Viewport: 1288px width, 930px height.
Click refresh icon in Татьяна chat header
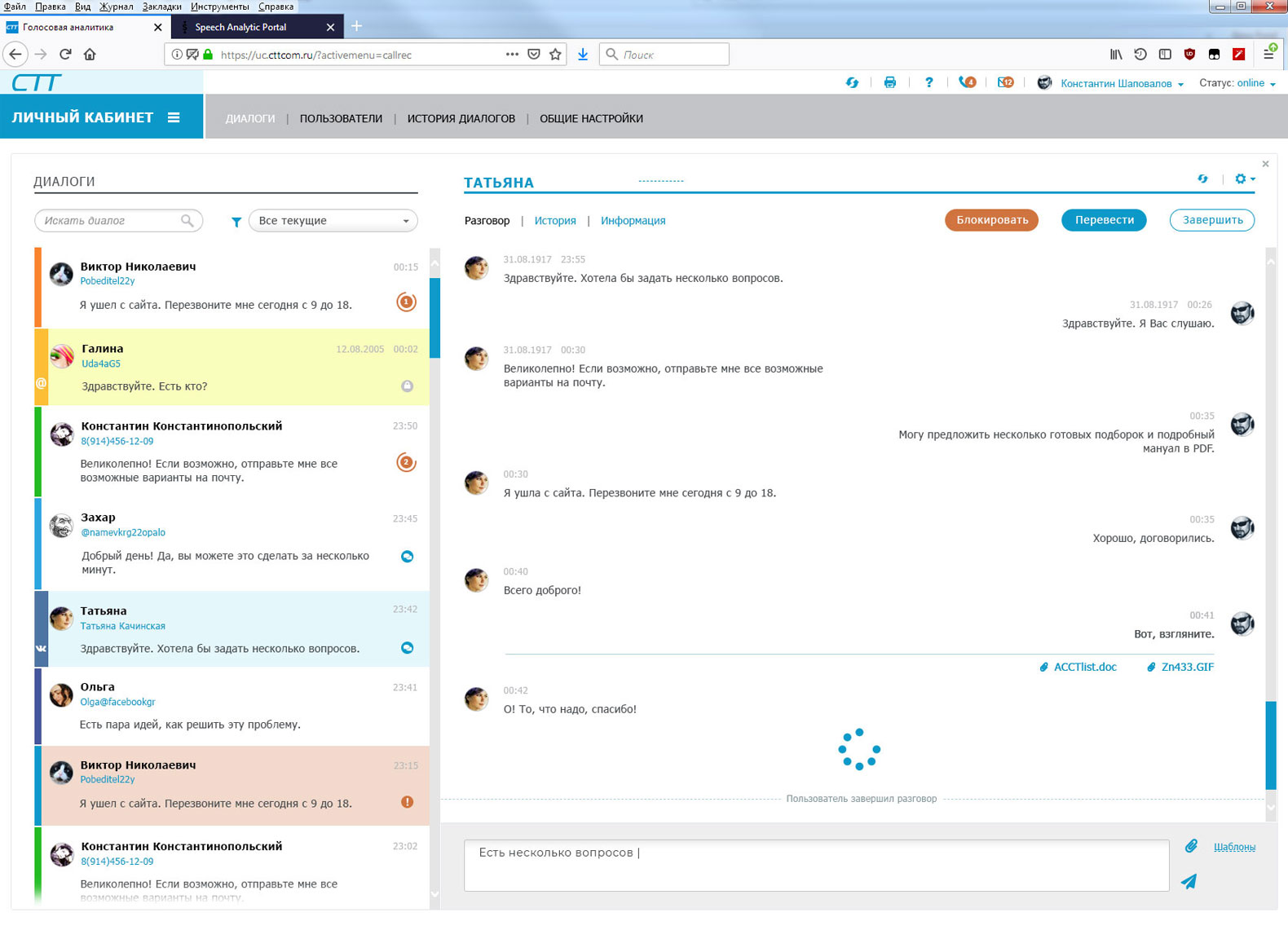[1202, 179]
